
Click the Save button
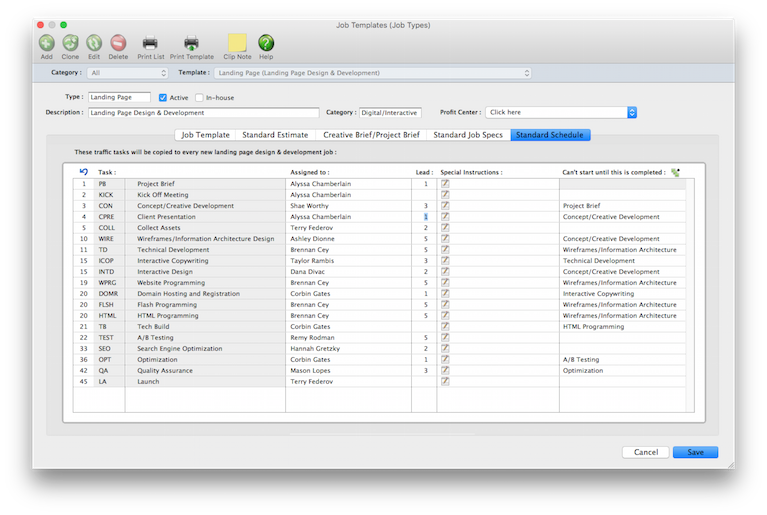[695, 452]
